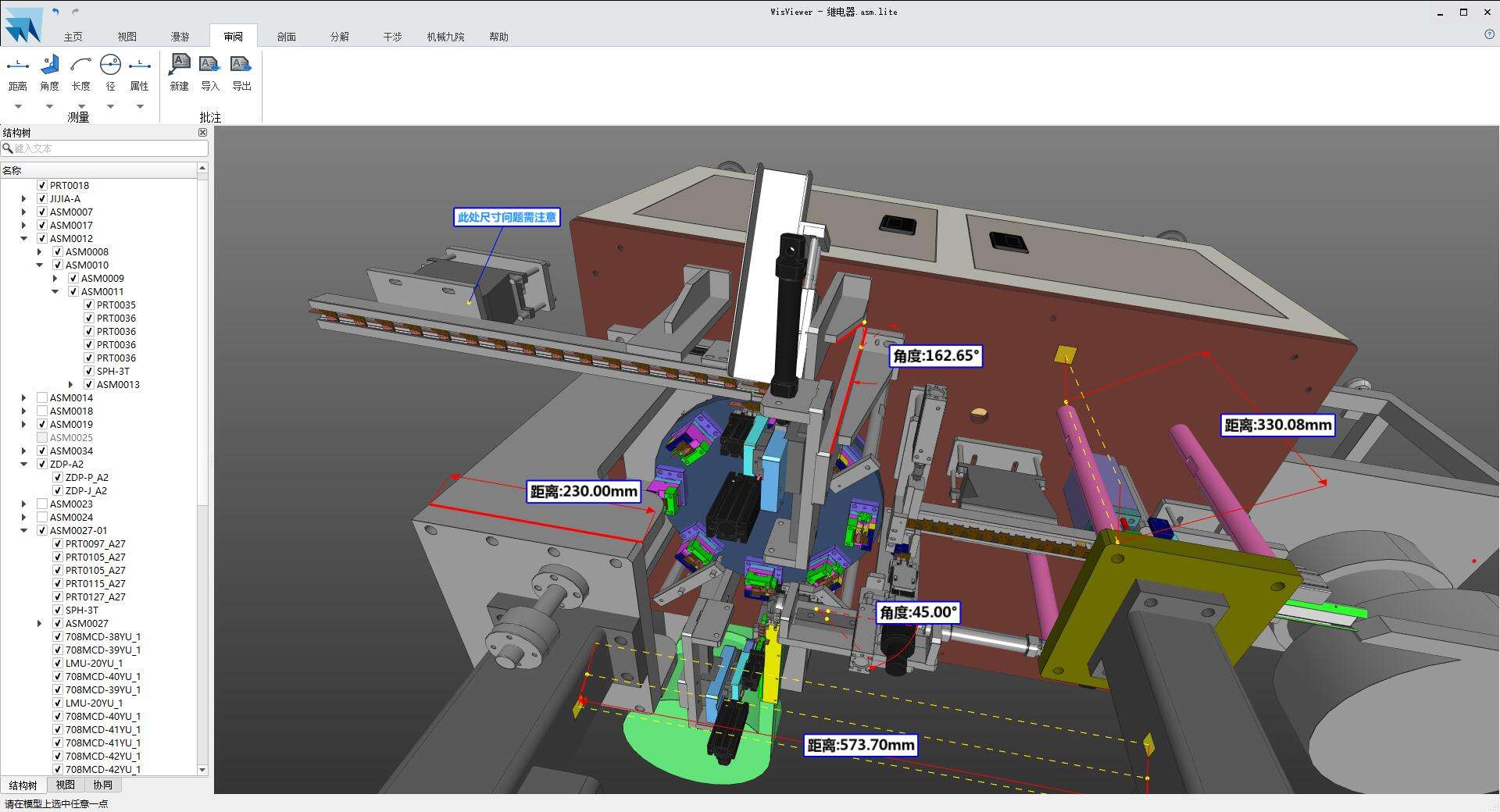
Task: Select the 距离:330.08mm measurement label
Action: [x=1277, y=425]
